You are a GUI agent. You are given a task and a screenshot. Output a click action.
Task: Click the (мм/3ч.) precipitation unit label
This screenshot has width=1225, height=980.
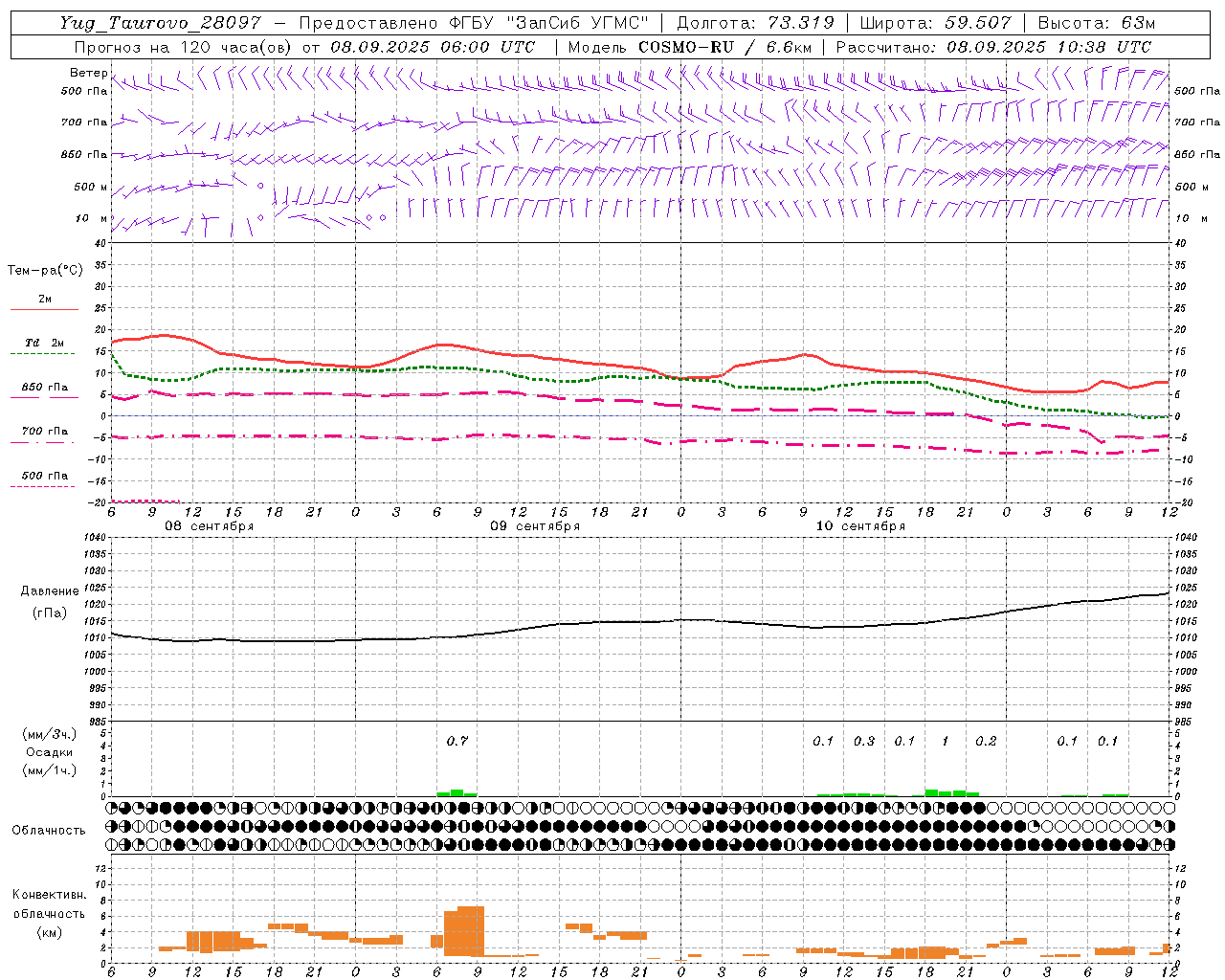[50, 734]
